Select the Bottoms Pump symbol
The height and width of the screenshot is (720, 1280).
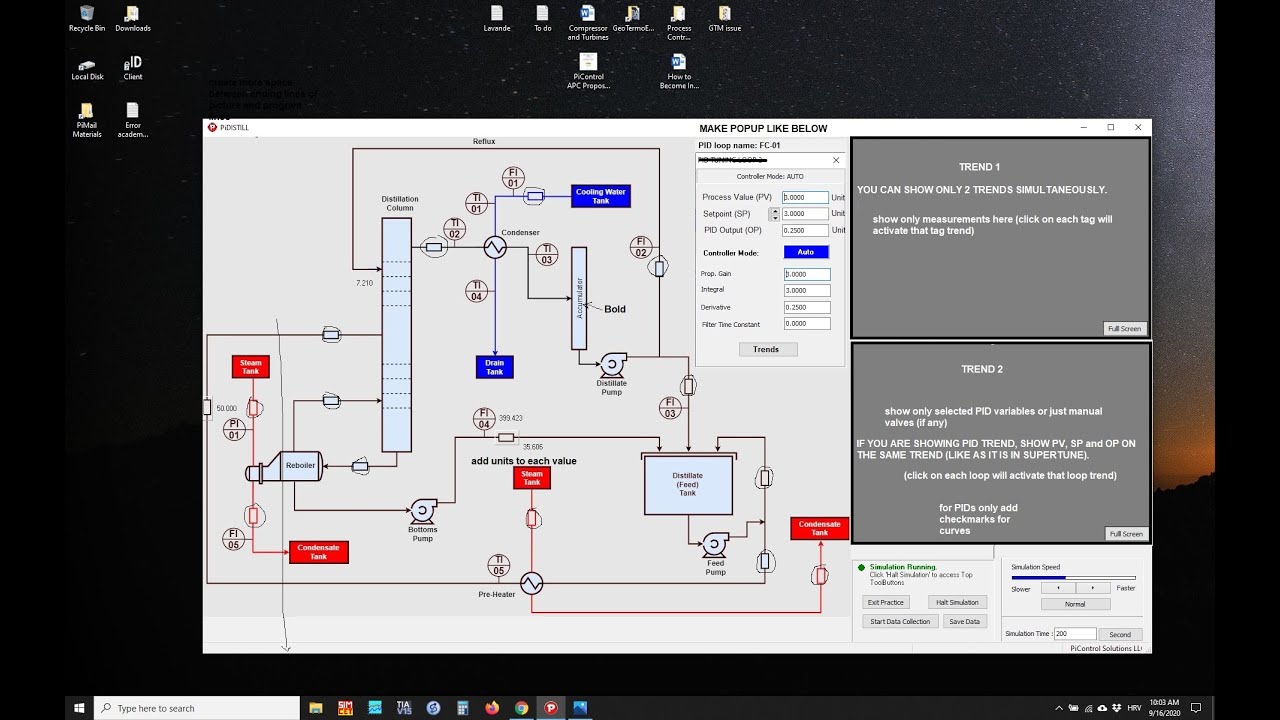[x=422, y=512]
